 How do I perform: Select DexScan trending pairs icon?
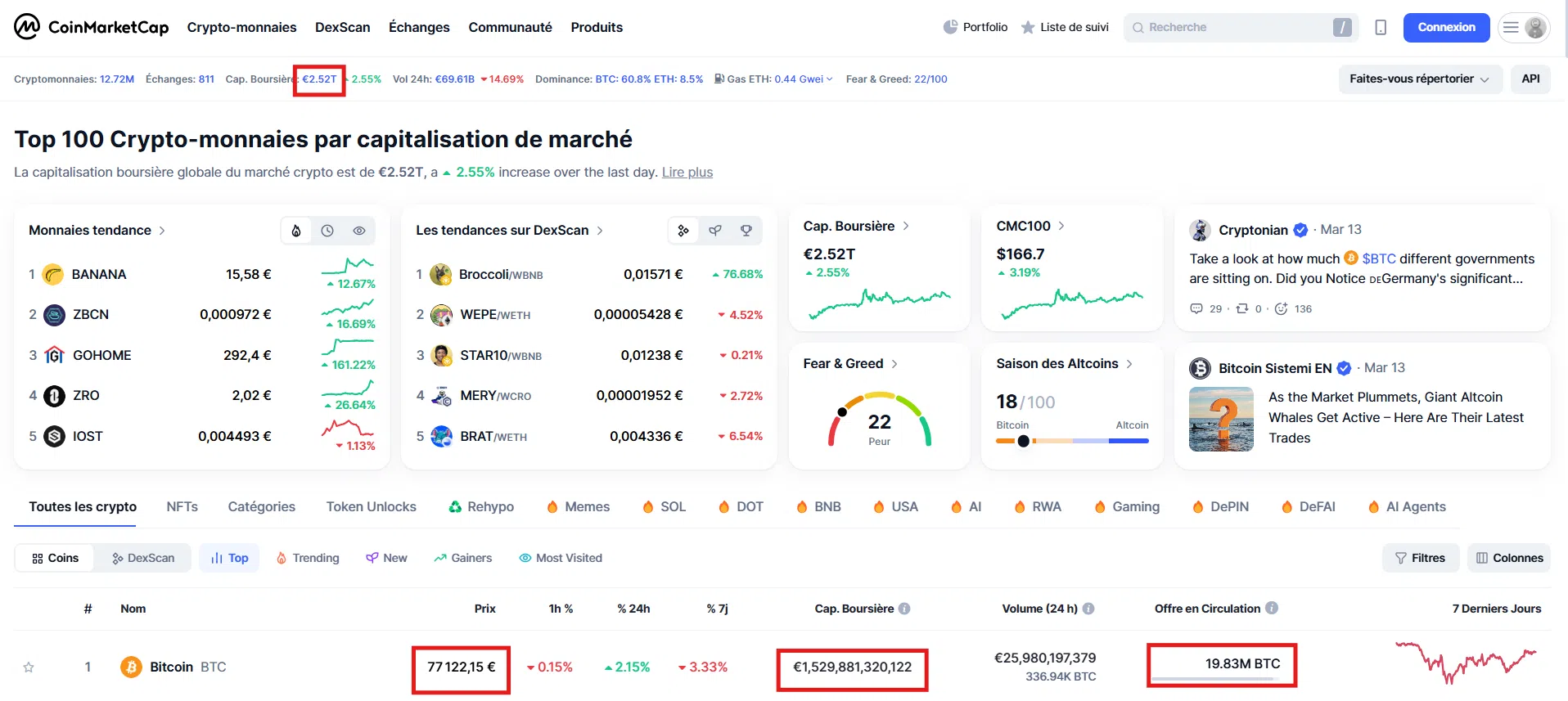click(x=683, y=231)
